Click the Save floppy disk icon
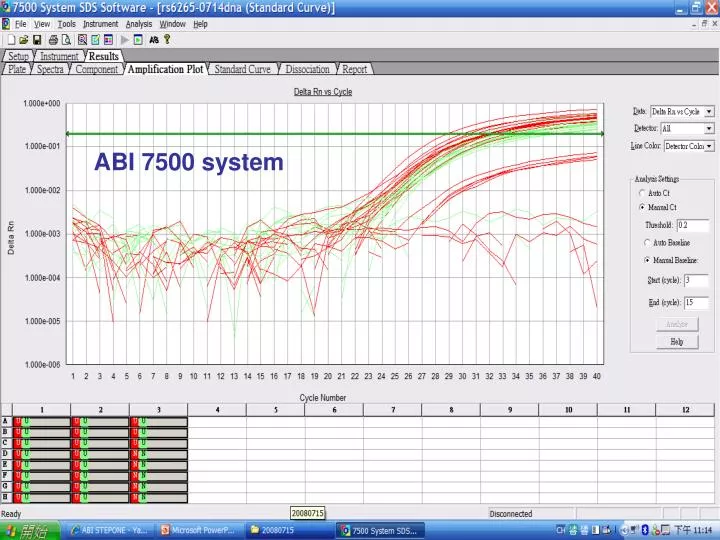Image resolution: width=720 pixels, height=540 pixels. 37,40
